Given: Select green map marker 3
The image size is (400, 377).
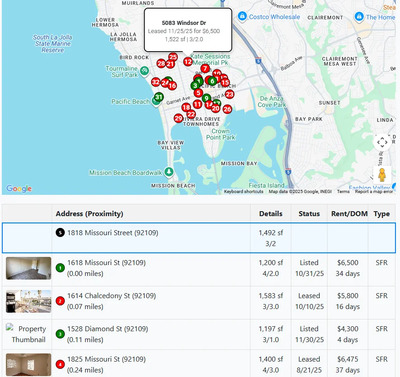Looking at the screenshot, I should (195, 86).
